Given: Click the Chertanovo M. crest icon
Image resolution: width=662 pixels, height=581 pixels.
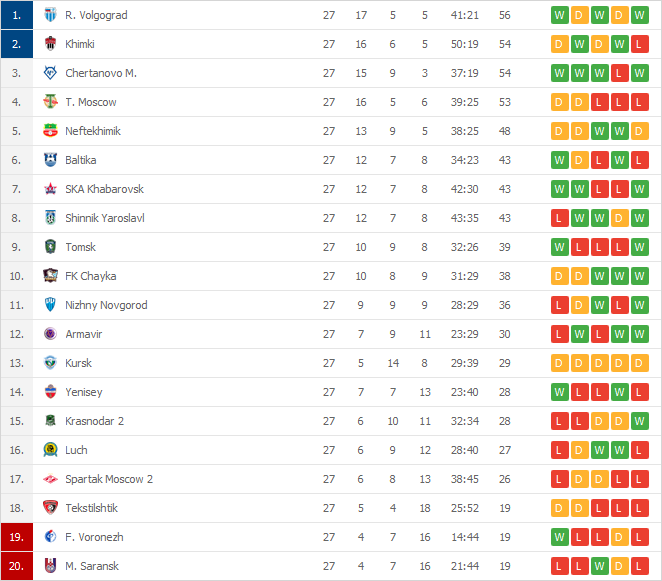Looking at the screenshot, I should pos(50,73).
